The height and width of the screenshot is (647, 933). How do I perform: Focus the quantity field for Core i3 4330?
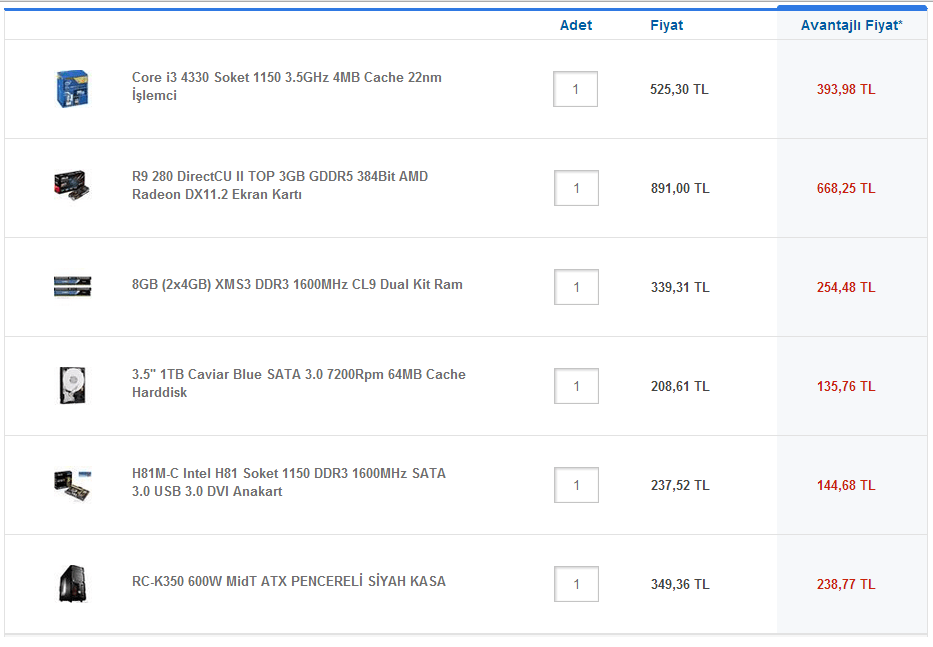(x=575, y=89)
